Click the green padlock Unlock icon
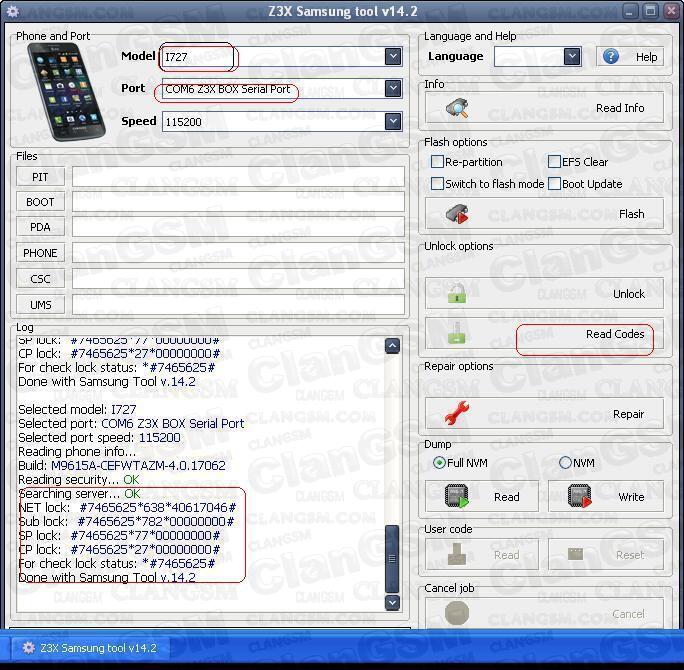684x670 pixels. tap(457, 293)
